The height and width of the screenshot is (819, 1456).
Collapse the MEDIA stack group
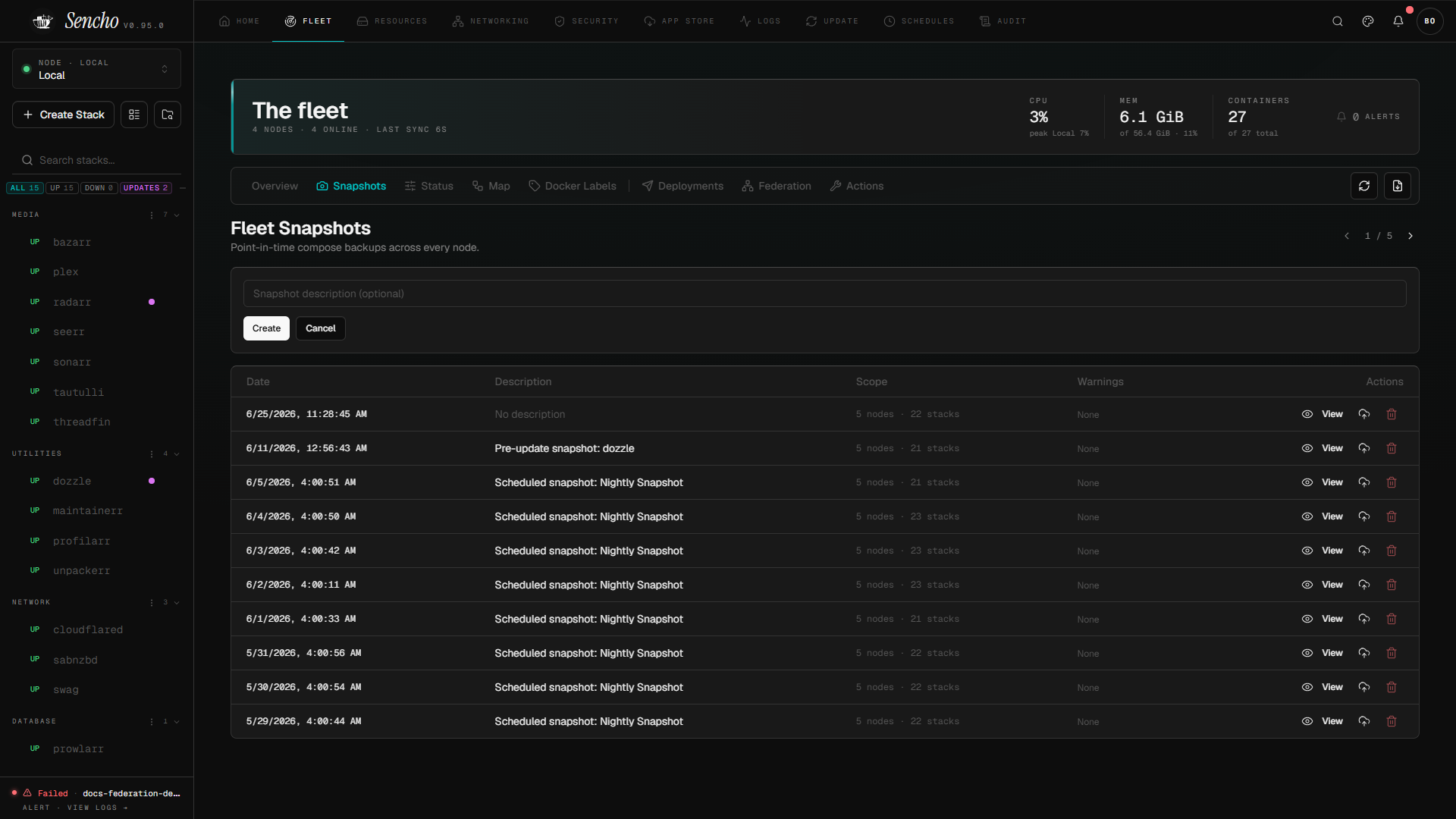pyautogui.click(x=177, y=215)
